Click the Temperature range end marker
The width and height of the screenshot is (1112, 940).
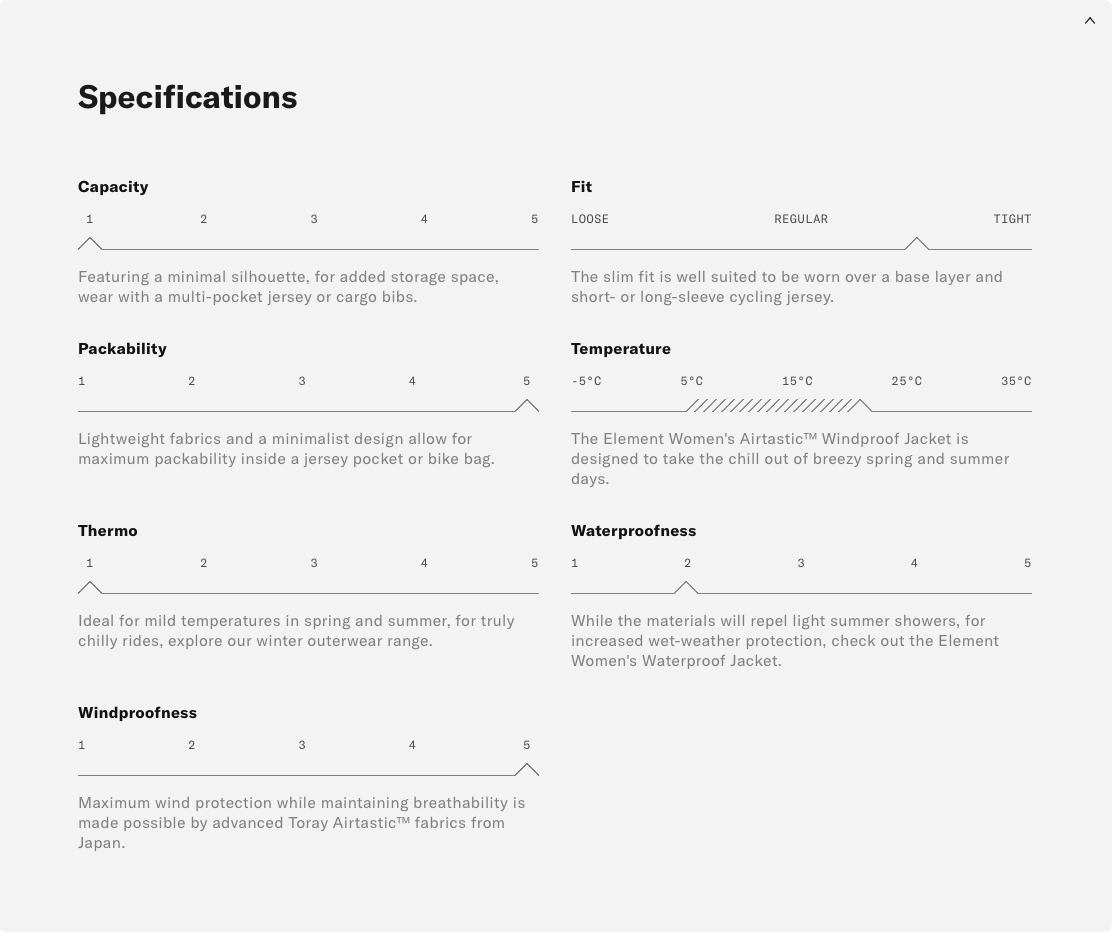(x=862, y=405)
